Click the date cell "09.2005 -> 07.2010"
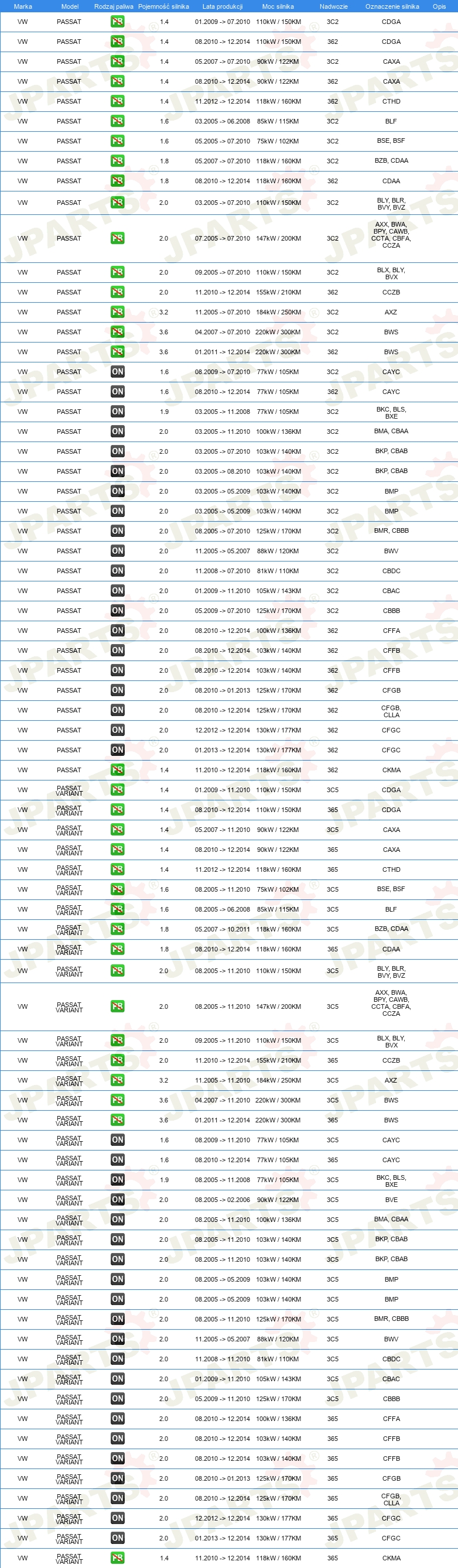The height and width of the screenshot is (1568, 458). tap(223, 272)
